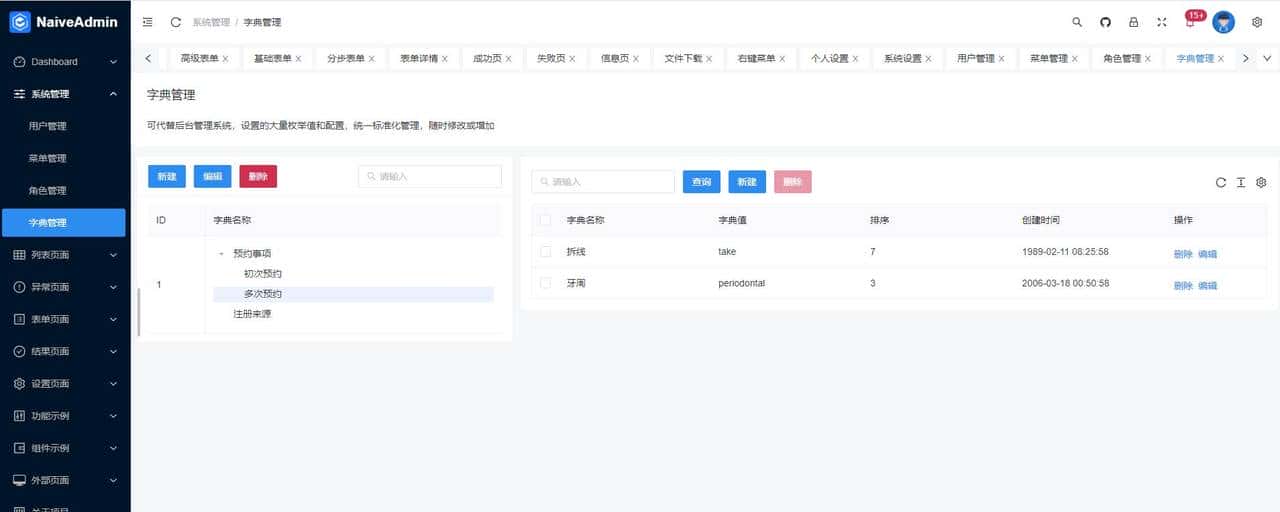Select all rows with header checkbox

click(x=545, y=219)
